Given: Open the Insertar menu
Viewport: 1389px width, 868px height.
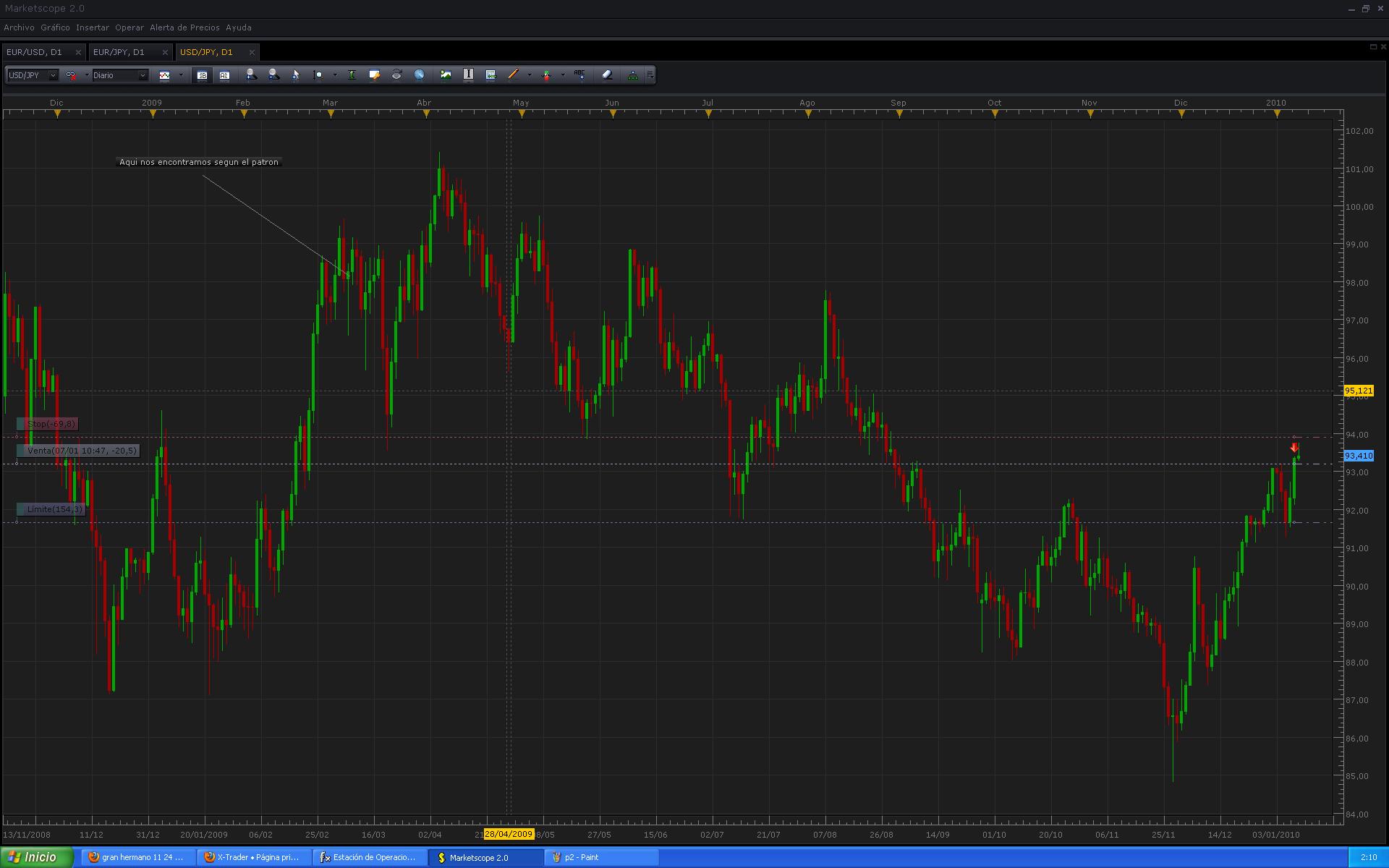Looking at the screenshot, I should pyautogui.click(x=92, y=27).
